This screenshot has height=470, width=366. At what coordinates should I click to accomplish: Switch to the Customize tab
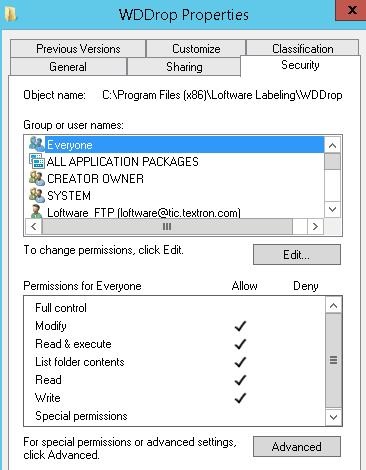tap(196, 49)
